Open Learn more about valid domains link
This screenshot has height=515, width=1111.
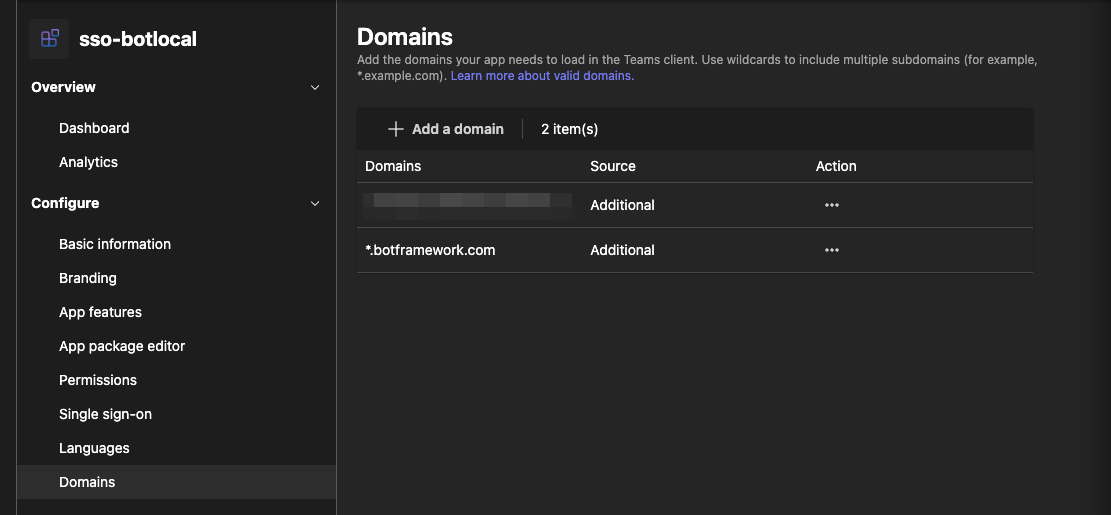tap(542, 76)
